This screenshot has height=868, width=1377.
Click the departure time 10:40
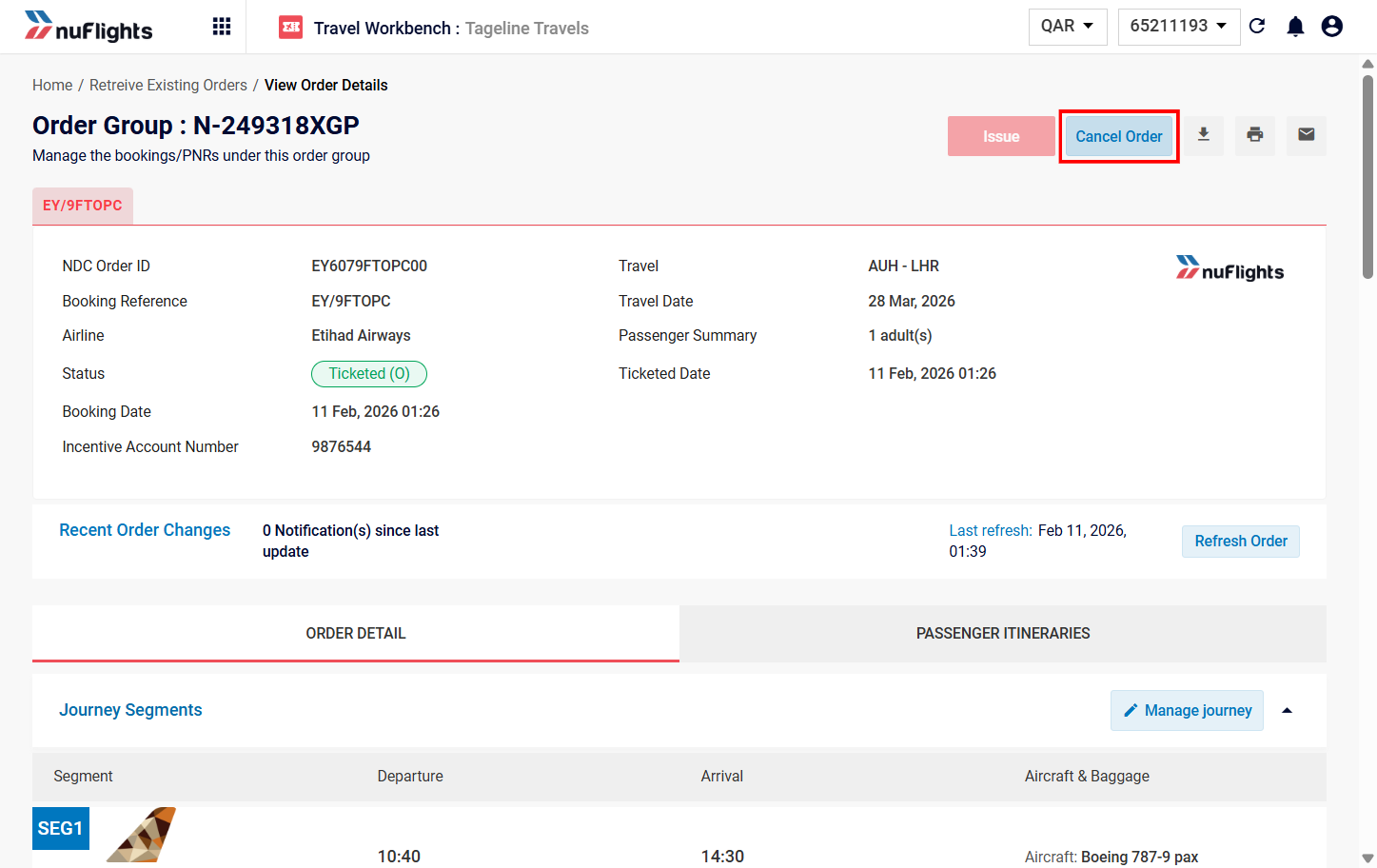pos(399,857)
